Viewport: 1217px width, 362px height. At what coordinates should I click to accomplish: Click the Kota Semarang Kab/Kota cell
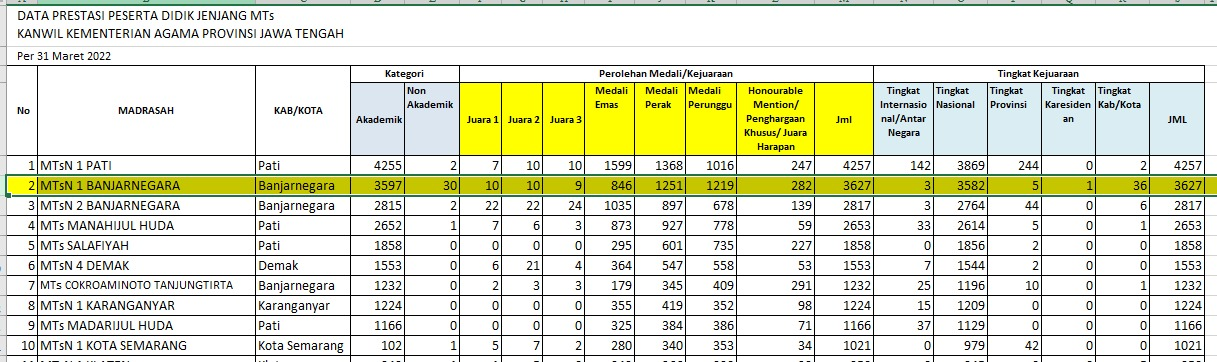coord(303,345)
